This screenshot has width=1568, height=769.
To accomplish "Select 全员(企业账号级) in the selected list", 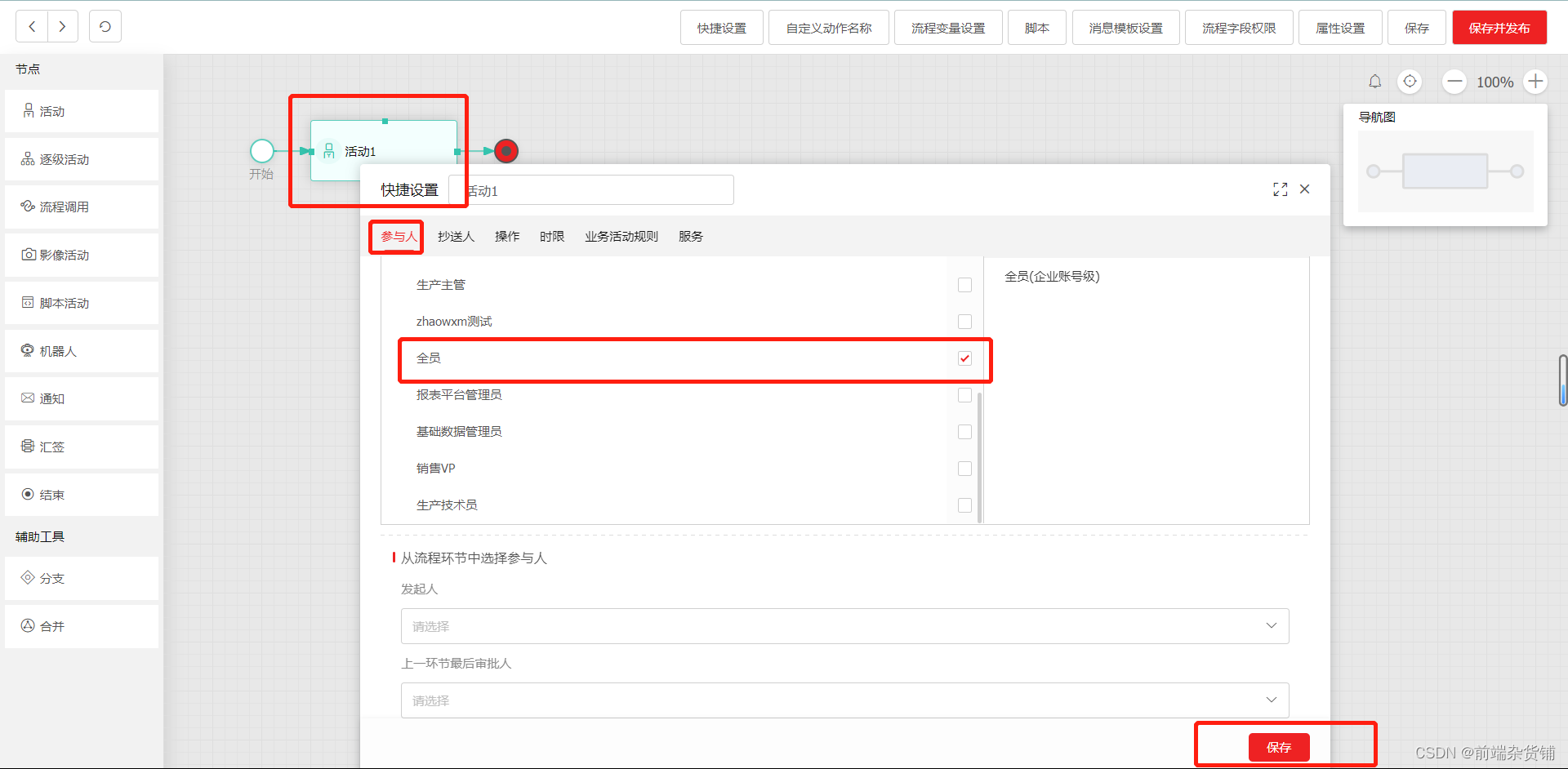I will (1052, 277).
